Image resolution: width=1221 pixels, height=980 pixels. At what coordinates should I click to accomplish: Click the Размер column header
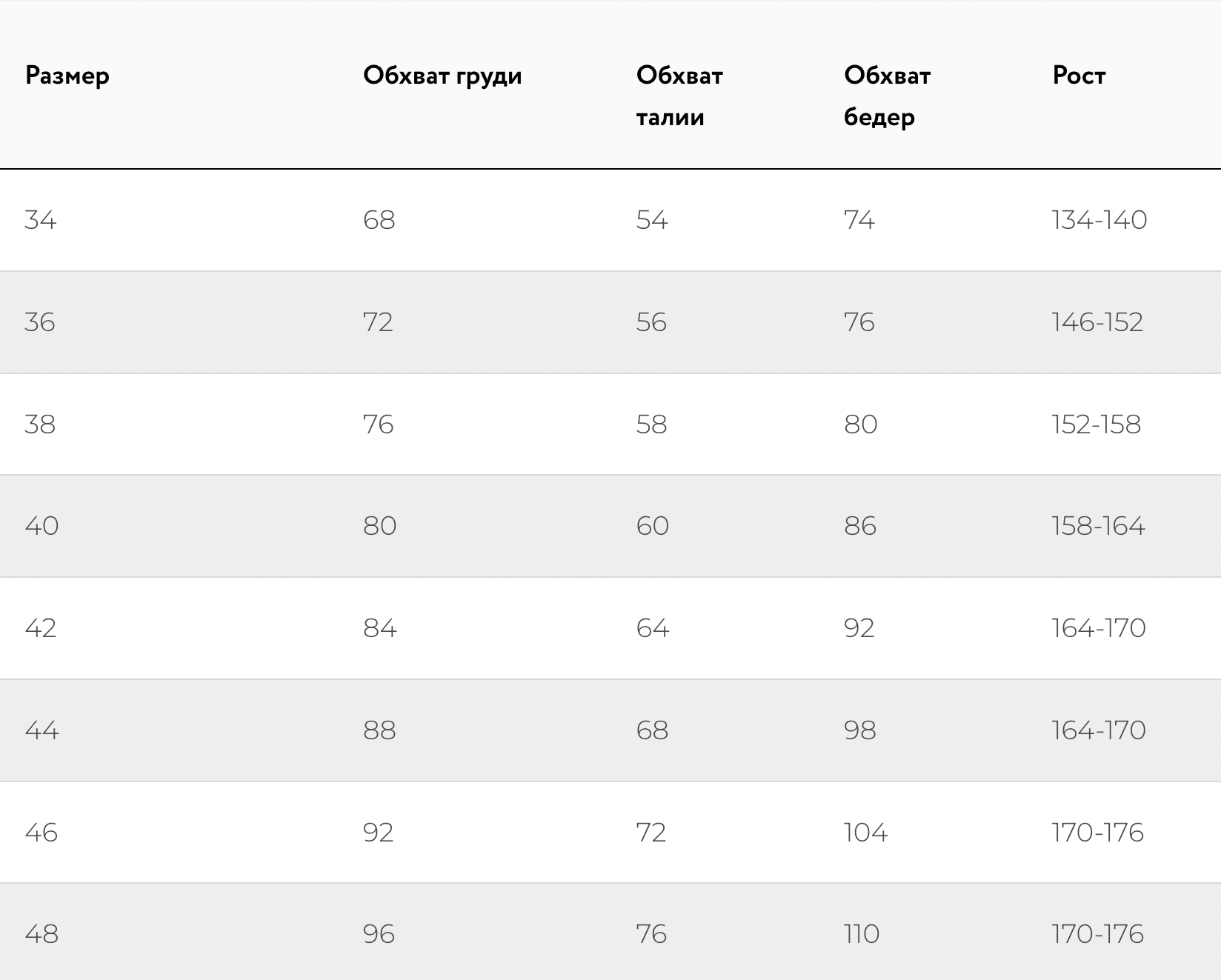coord(67,76)
